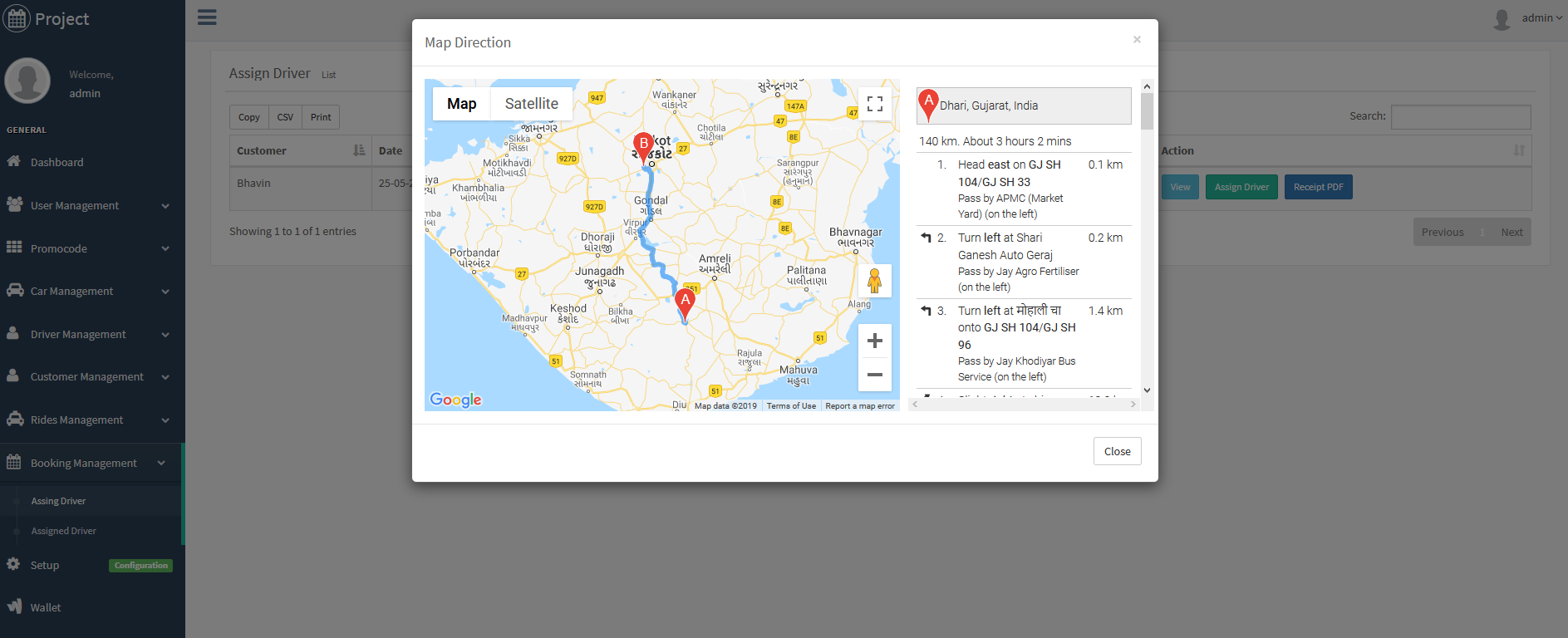Click the Car Management car icon
Screen dimensions: 1568x638
click(x=15, y=290)
